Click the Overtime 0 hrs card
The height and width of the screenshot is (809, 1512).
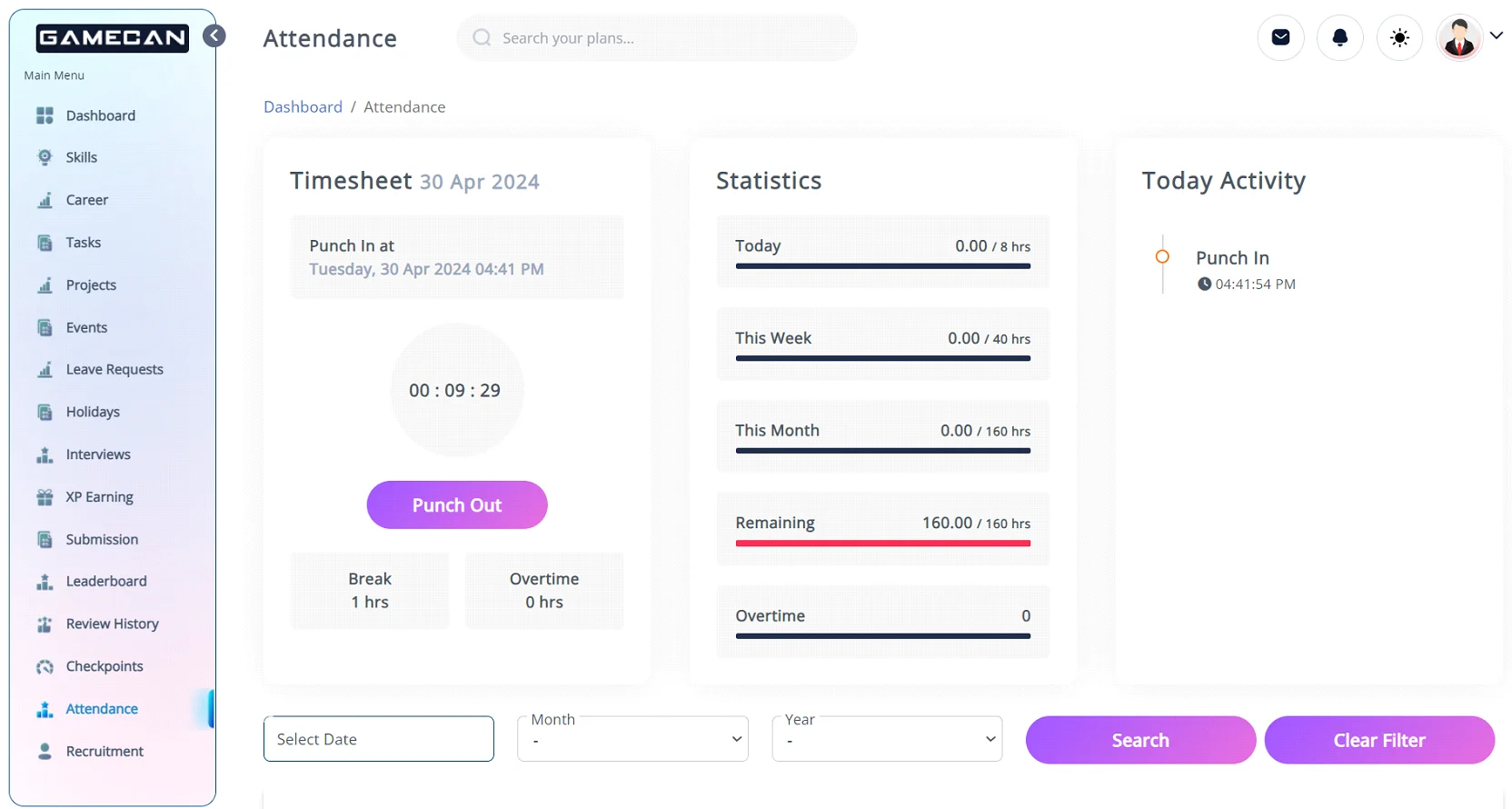click(544, 591)
